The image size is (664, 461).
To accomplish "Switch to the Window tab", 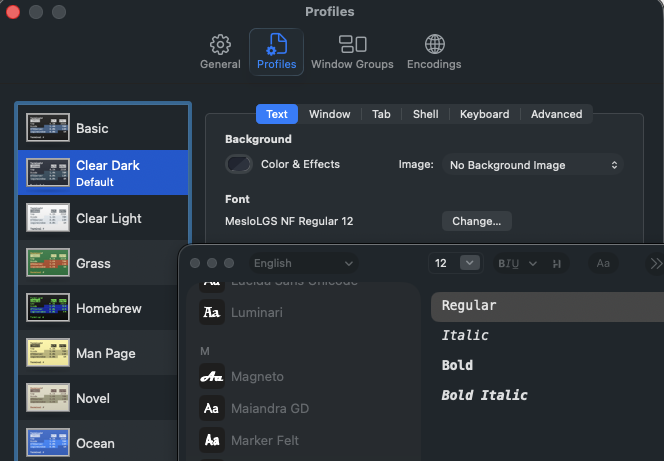I will coord(328,114).
